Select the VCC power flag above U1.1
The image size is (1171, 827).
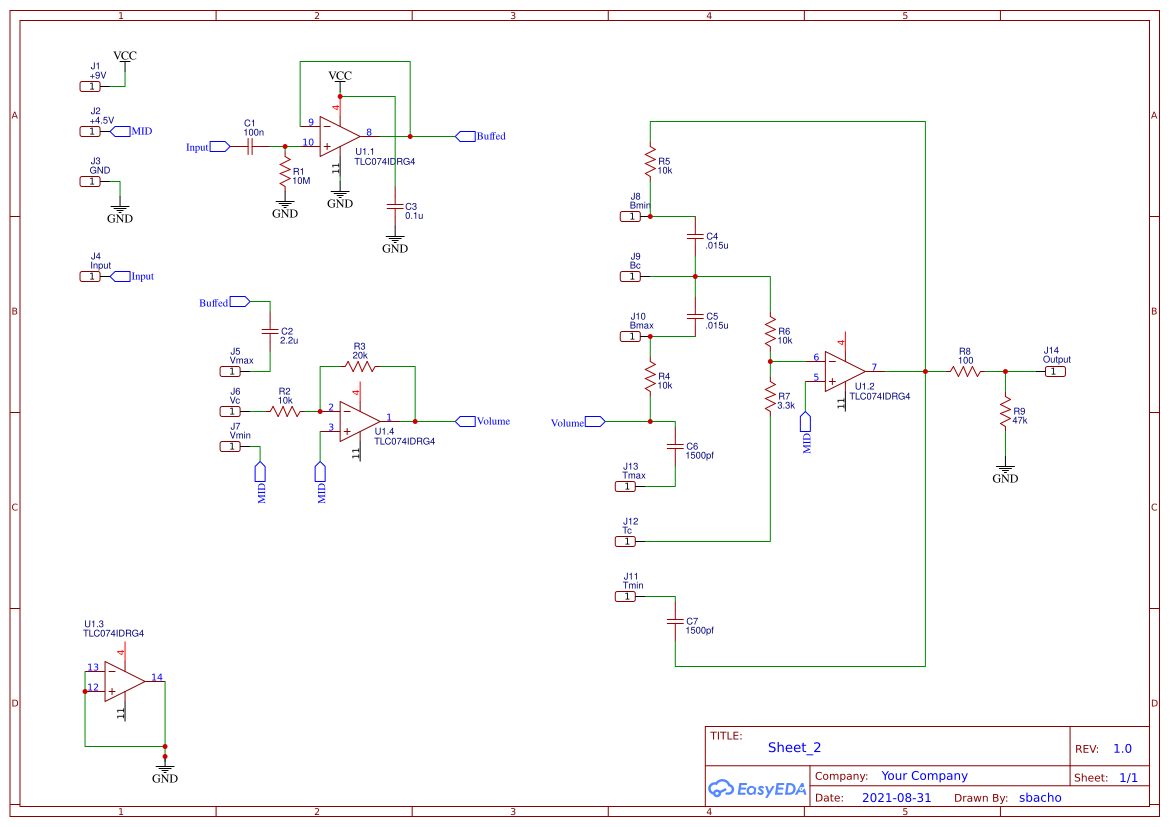[x=338, y=77]
